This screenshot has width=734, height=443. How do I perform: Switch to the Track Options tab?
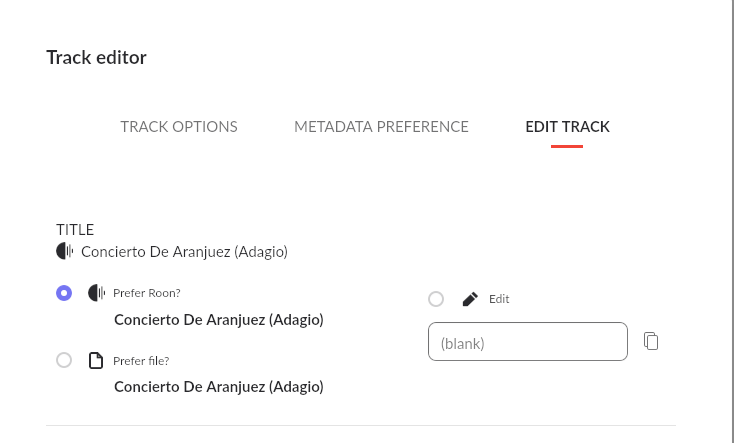(179, 127)
